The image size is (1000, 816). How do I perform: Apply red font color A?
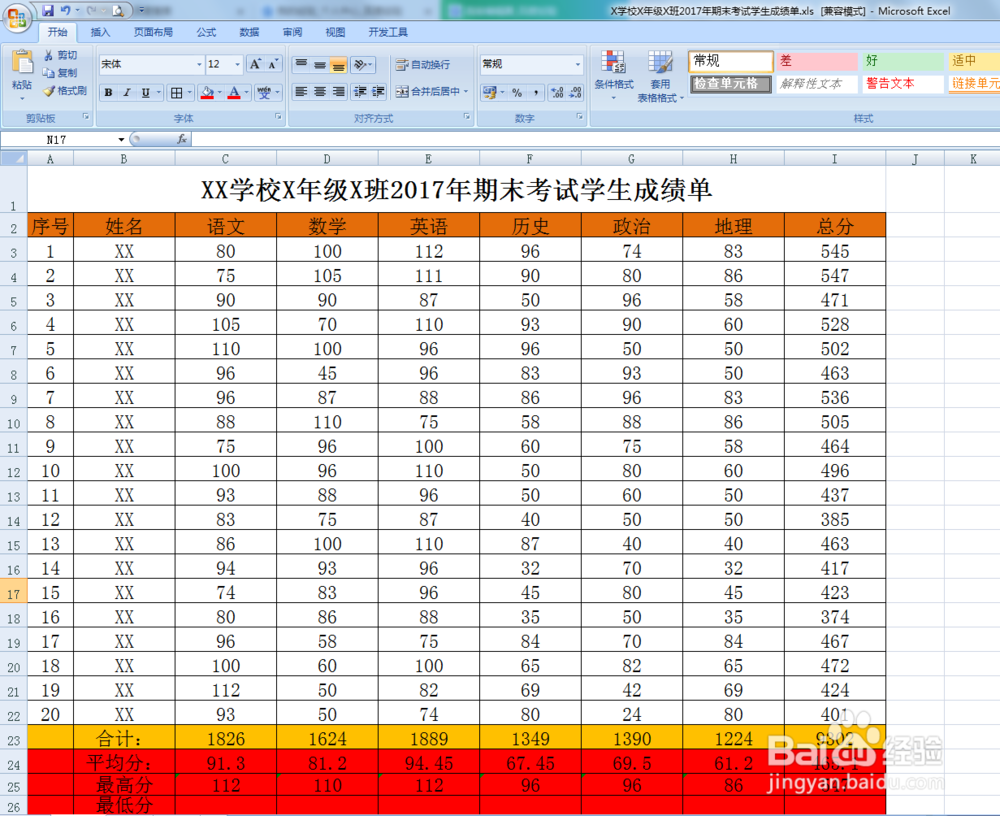pyautogui.click(x=234, y=93)
